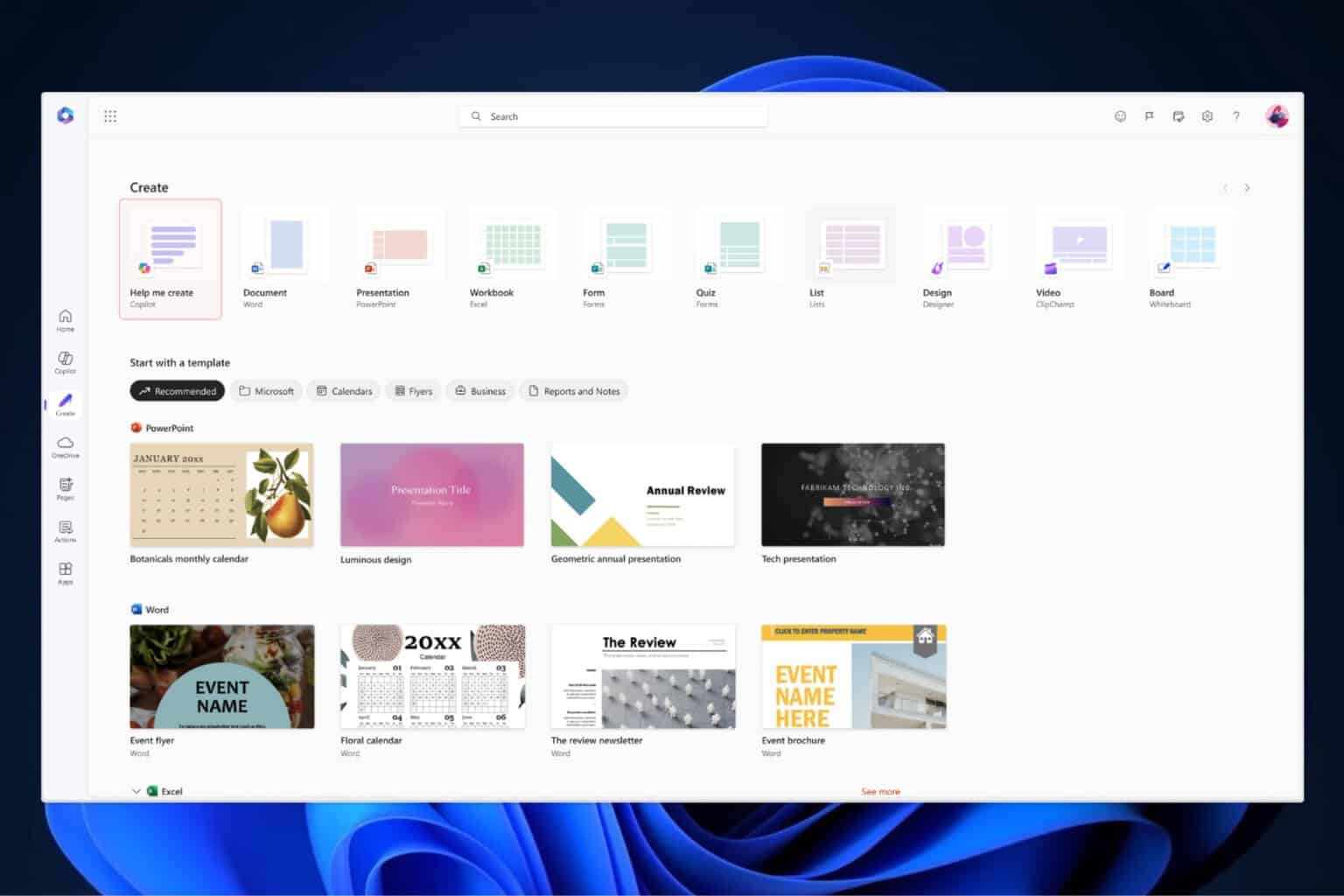Open Settings gear icon
The width and height of the screenshot is (1344, 896).
(x=1207, y=116)
